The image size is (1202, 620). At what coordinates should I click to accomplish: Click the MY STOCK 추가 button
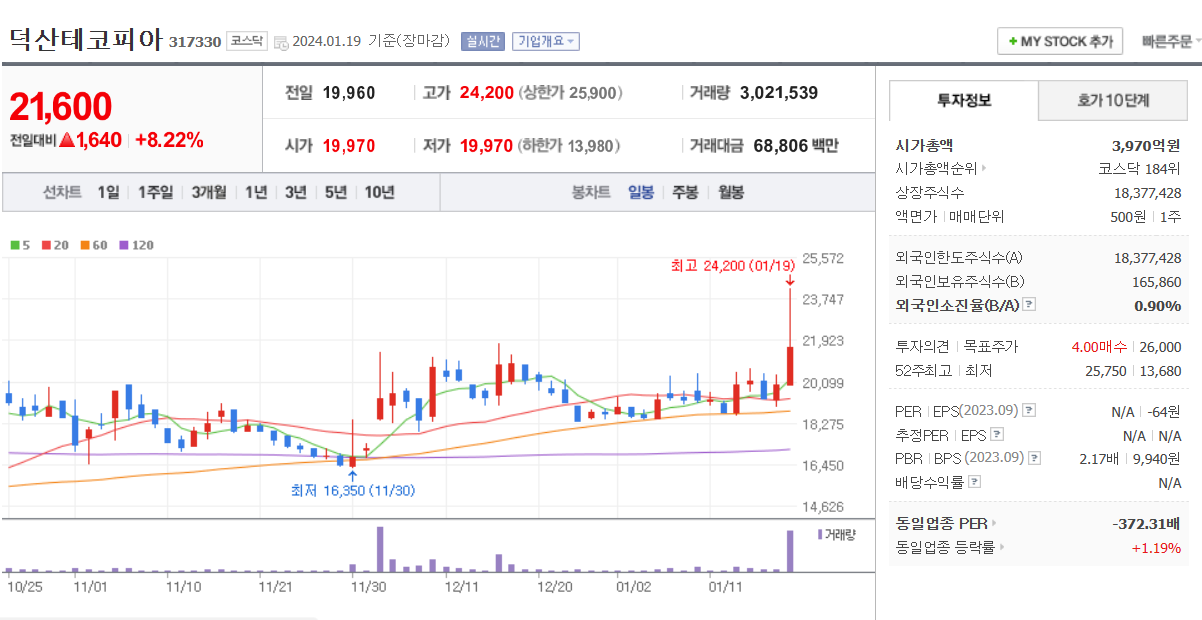point(1060,42)
